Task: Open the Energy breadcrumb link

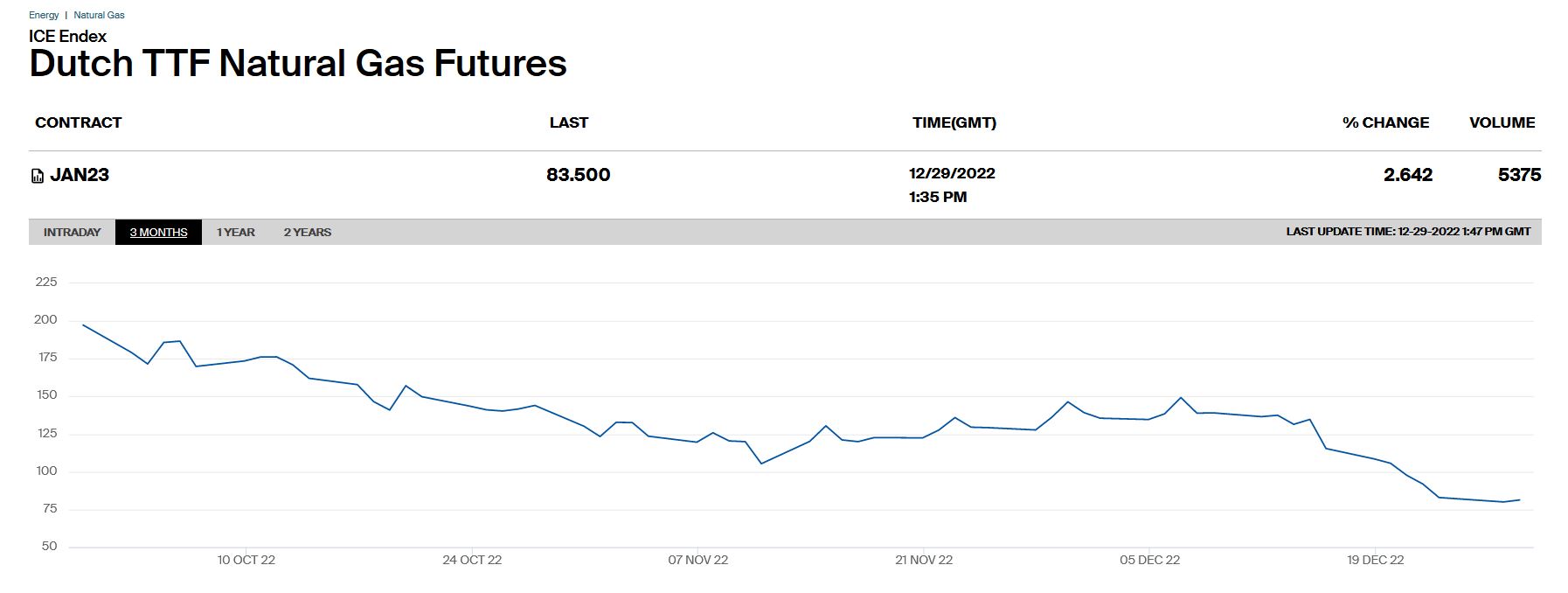Action: (44, 15)
